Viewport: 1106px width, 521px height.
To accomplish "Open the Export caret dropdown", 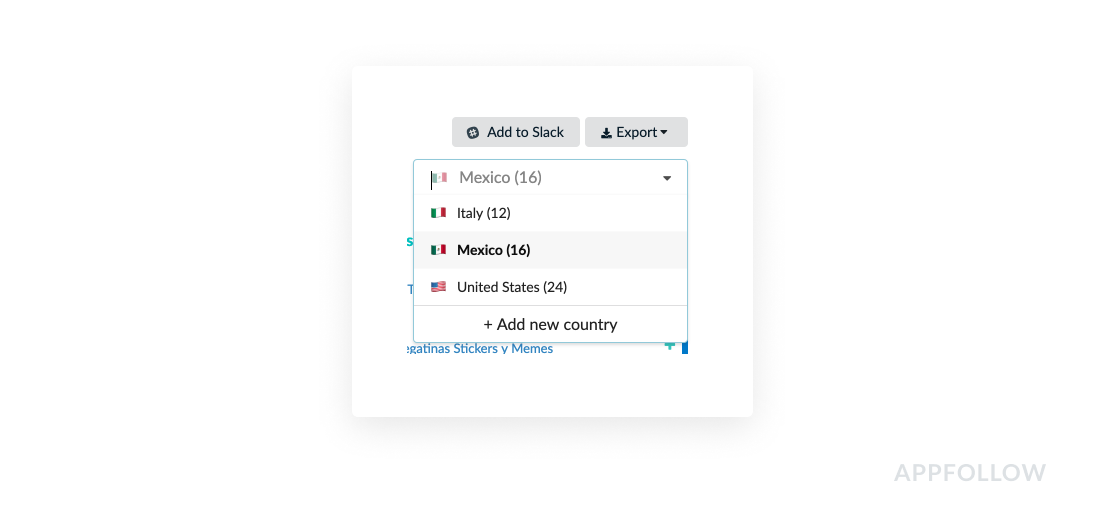I will (664, 133).
